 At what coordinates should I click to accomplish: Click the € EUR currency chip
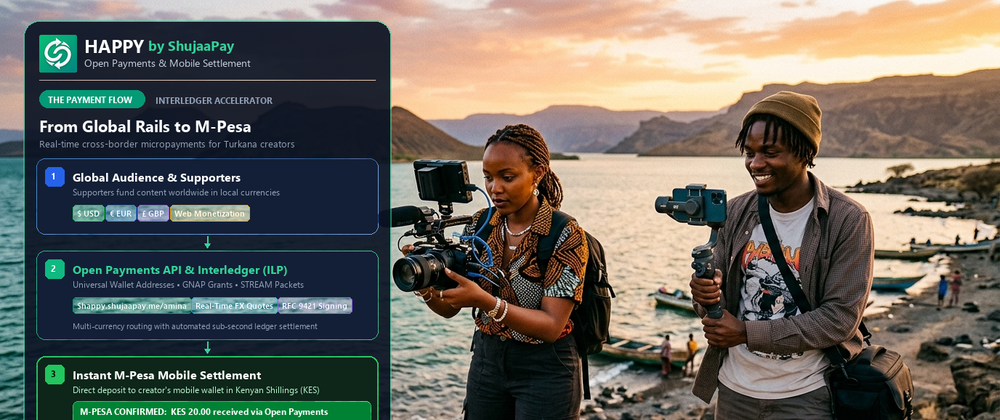[x=121, y=214]
